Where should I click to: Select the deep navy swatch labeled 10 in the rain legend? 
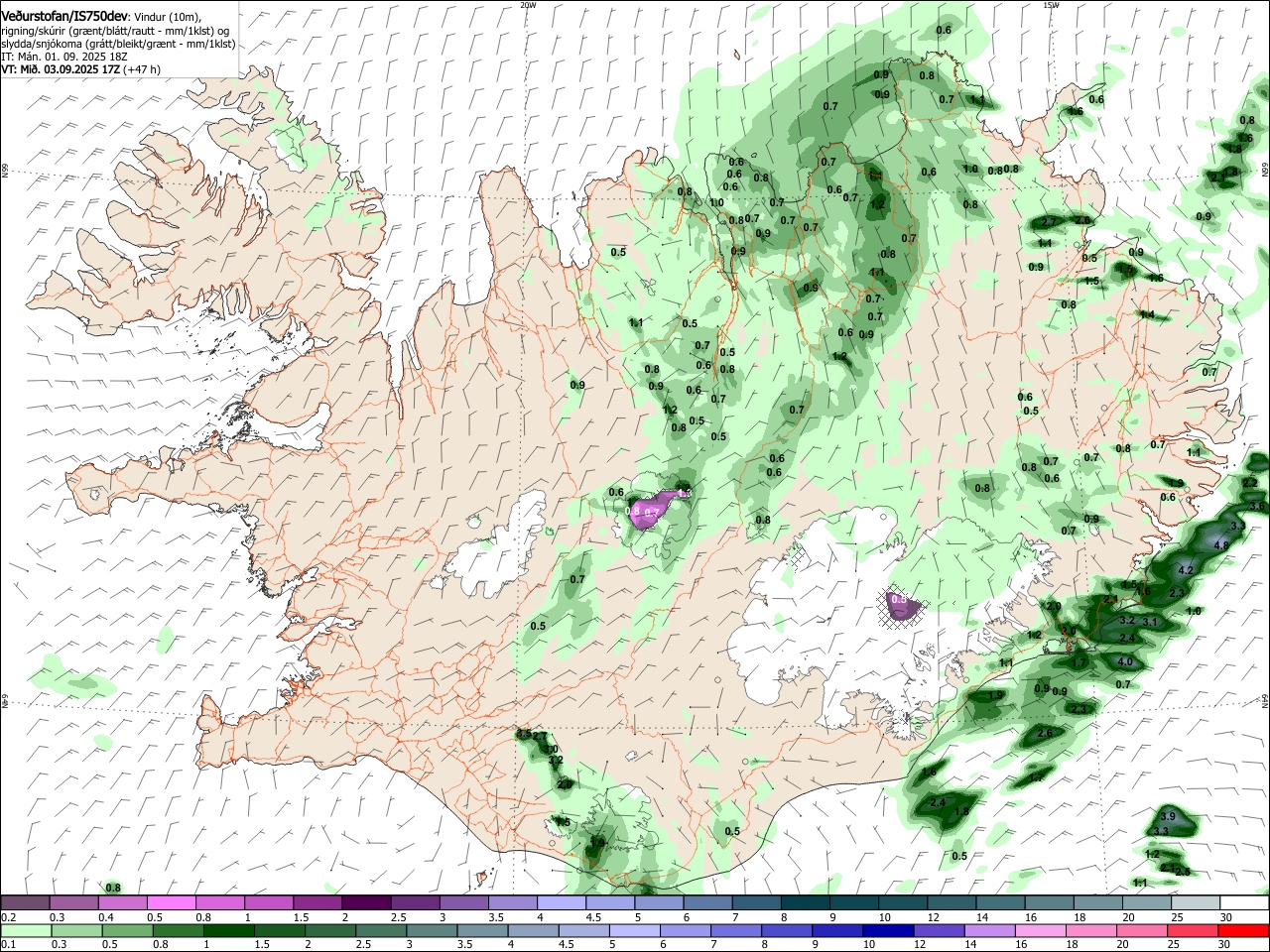[888, 930]
